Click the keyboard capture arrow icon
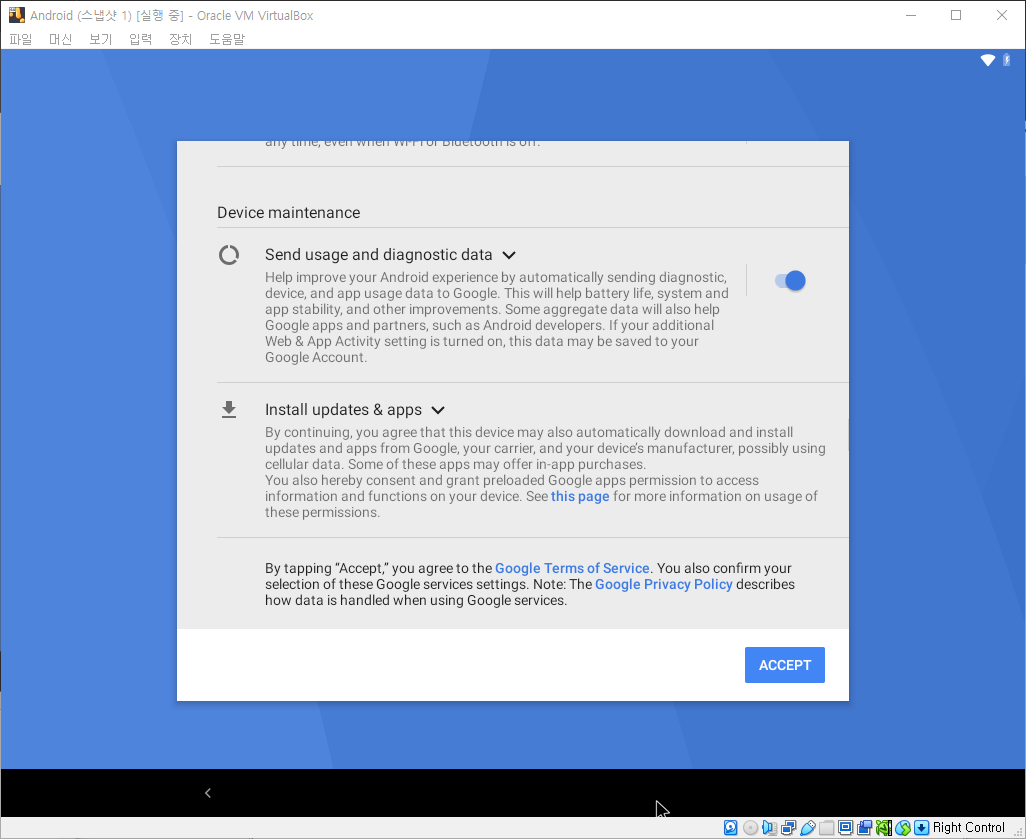Viewport: 1026px width, 839px height. 921,828
